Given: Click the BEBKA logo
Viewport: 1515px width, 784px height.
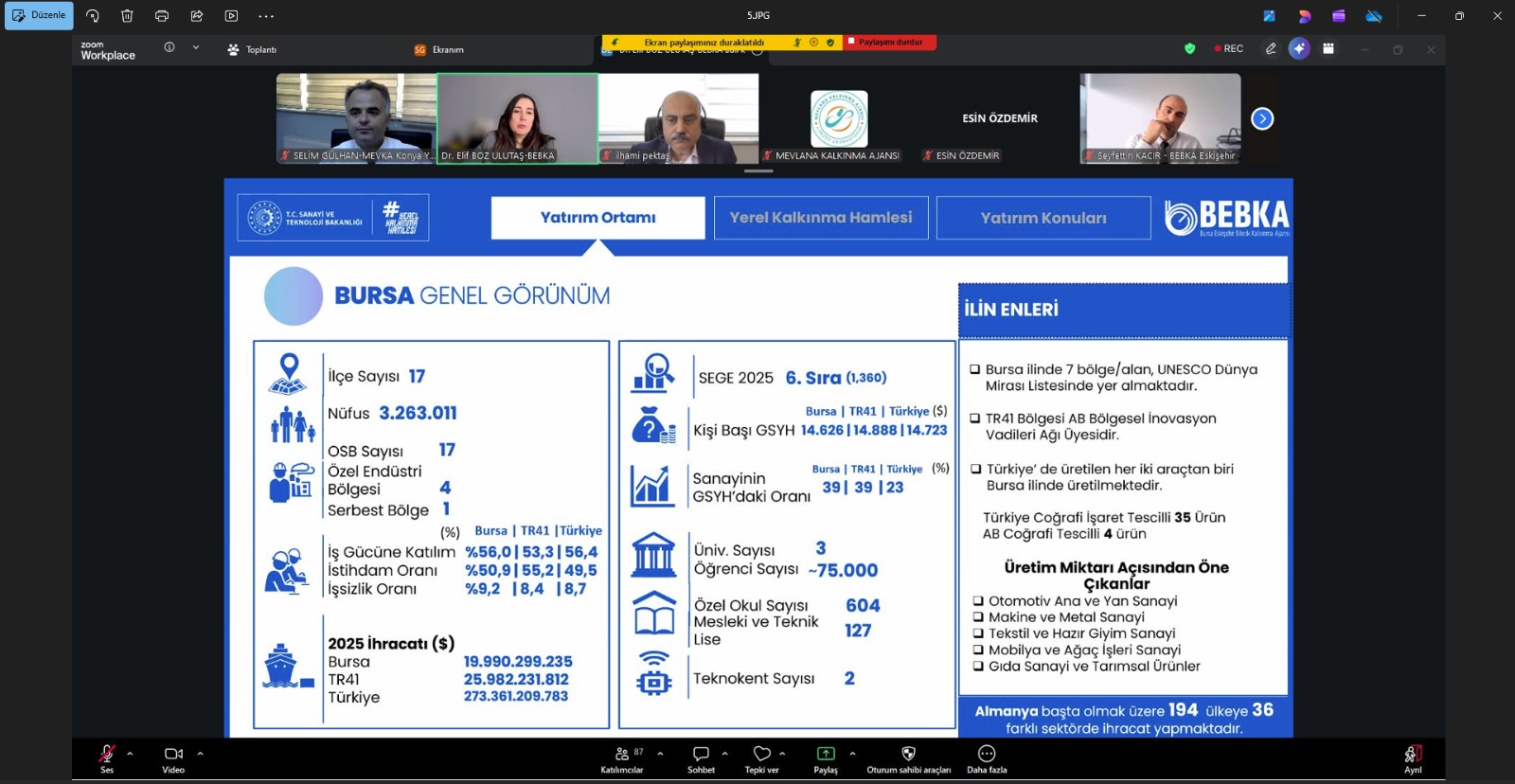Looking at the screenshot, I should 1226,218.
